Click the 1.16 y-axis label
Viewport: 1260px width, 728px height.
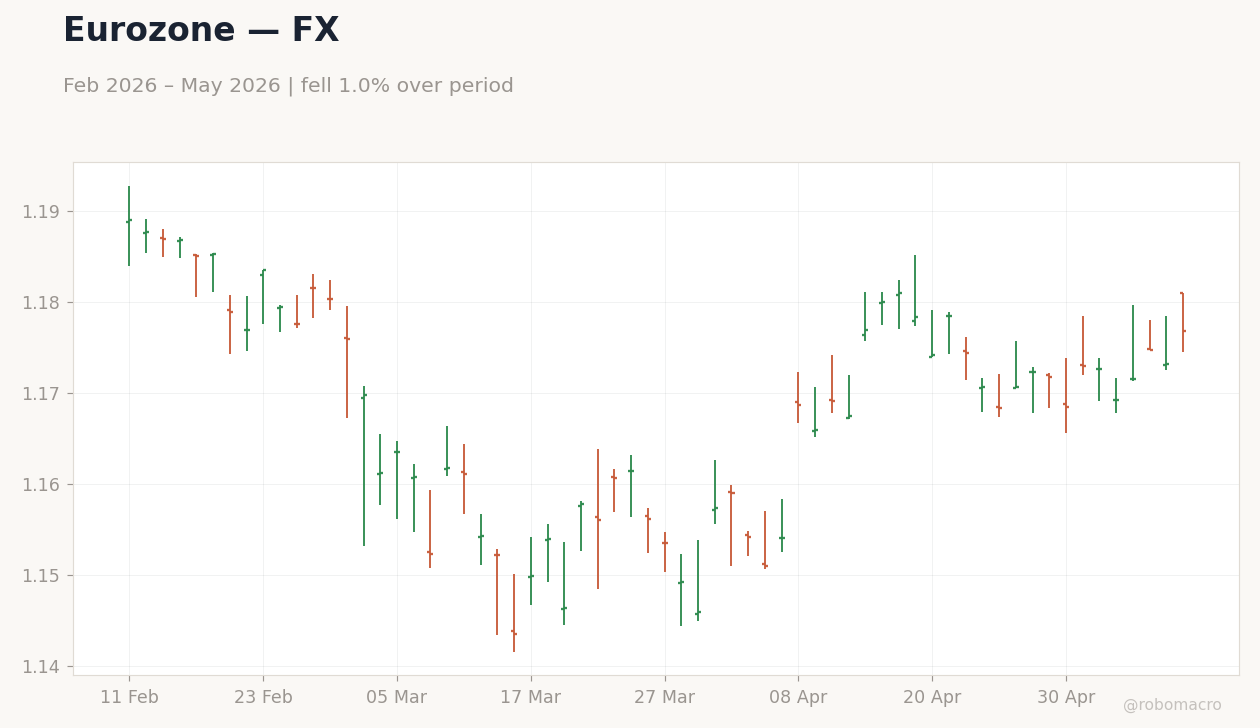41,485
